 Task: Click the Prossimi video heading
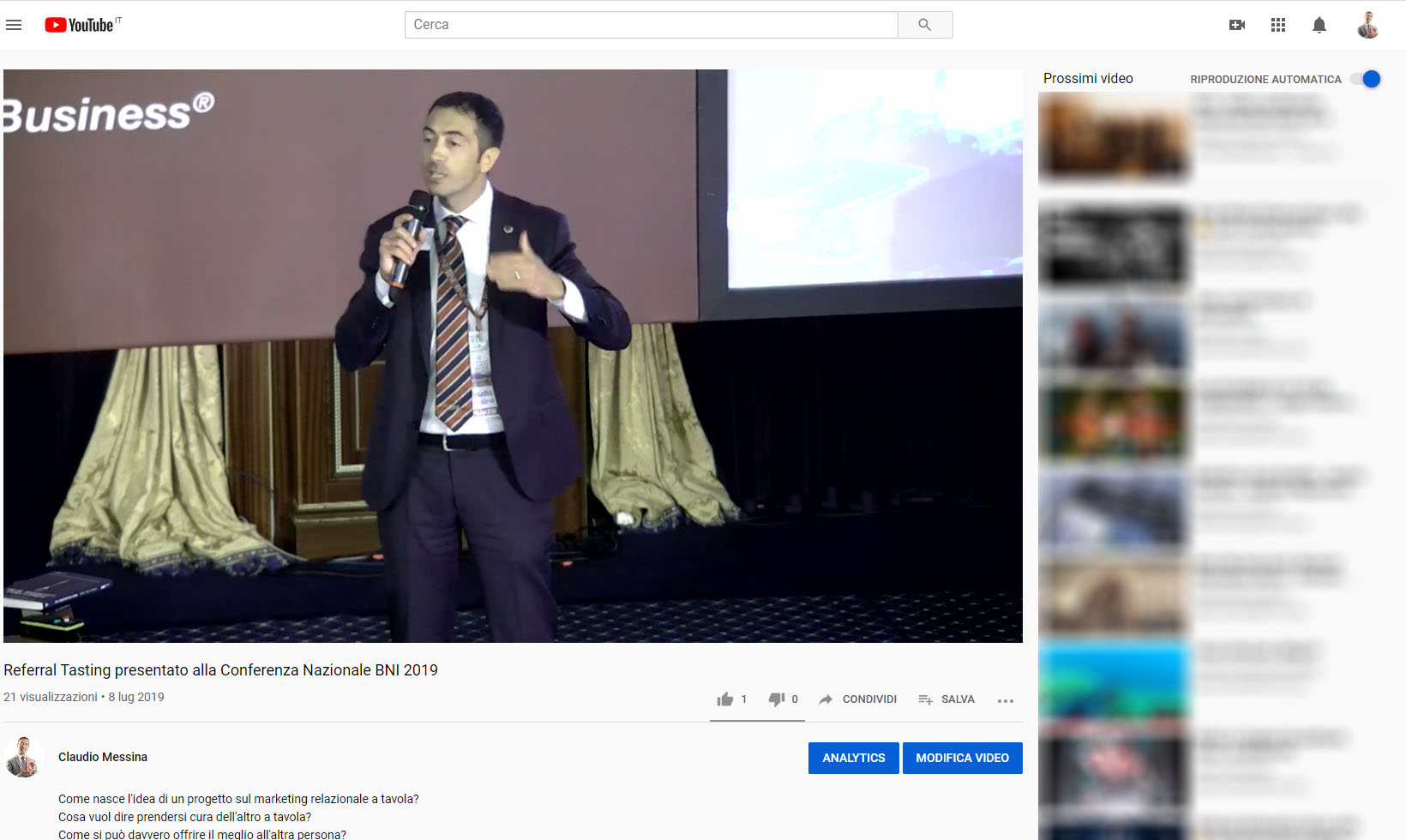pos(1088,78)
